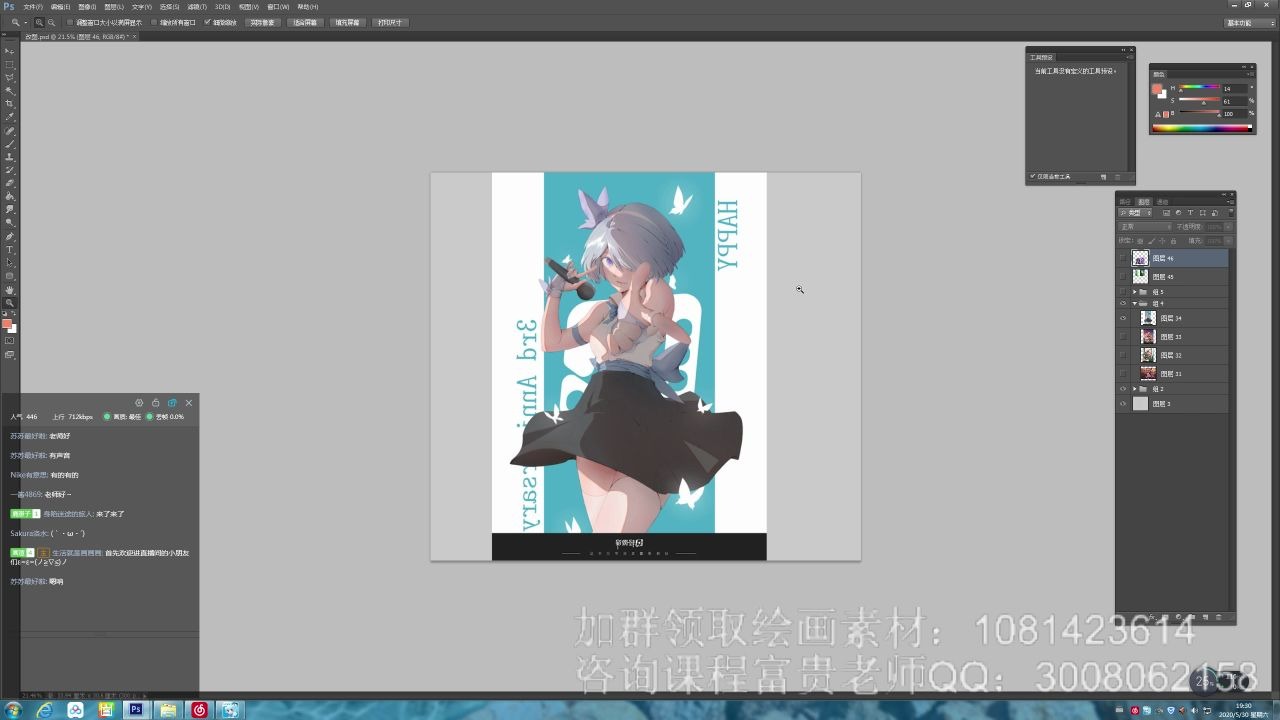Select the Dodge tool
Image resolution: width=1280 pixels, height=720 pixels.
tap(10, 223)
